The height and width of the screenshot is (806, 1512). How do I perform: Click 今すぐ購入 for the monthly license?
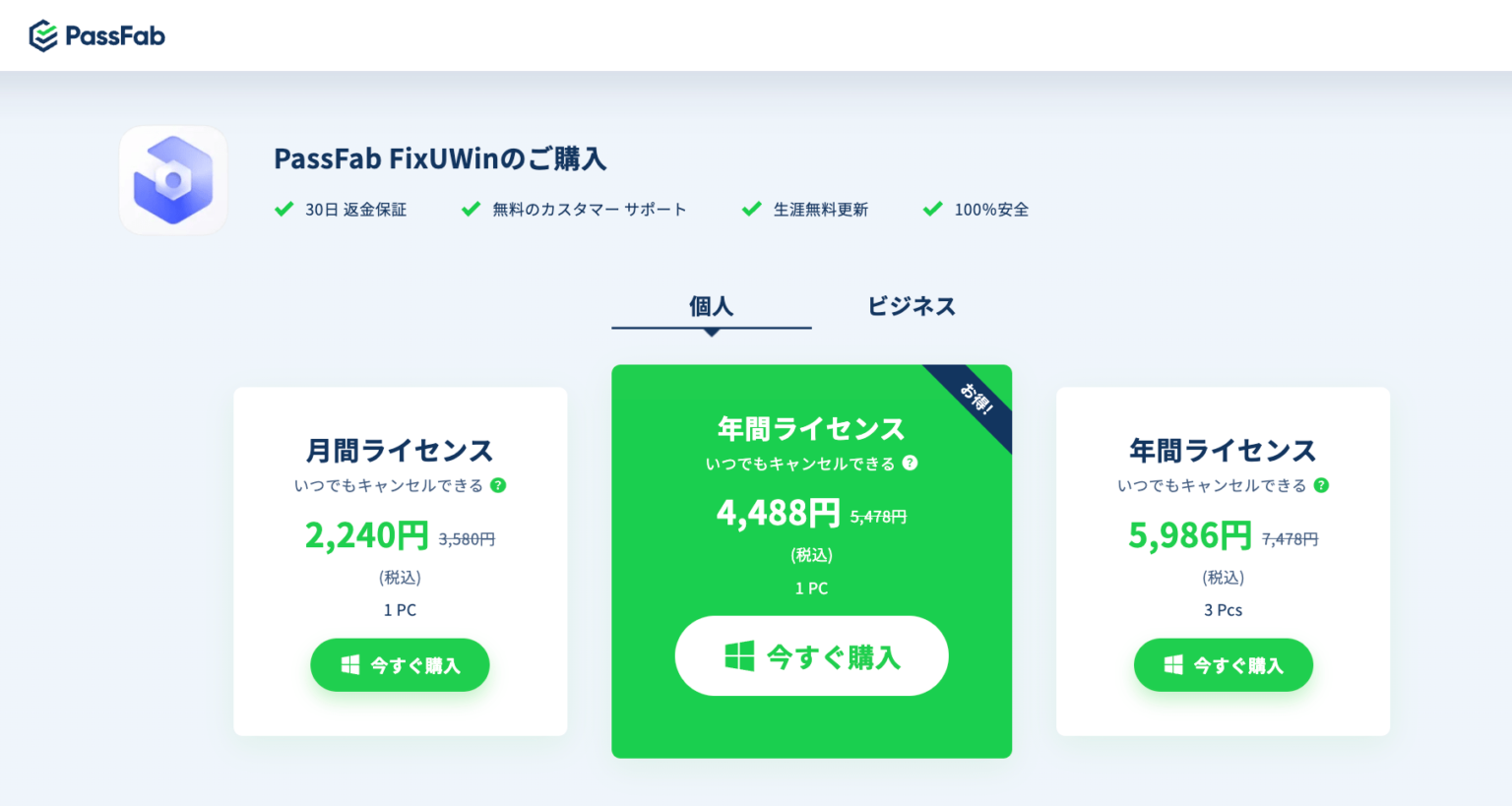coord(400,664)
